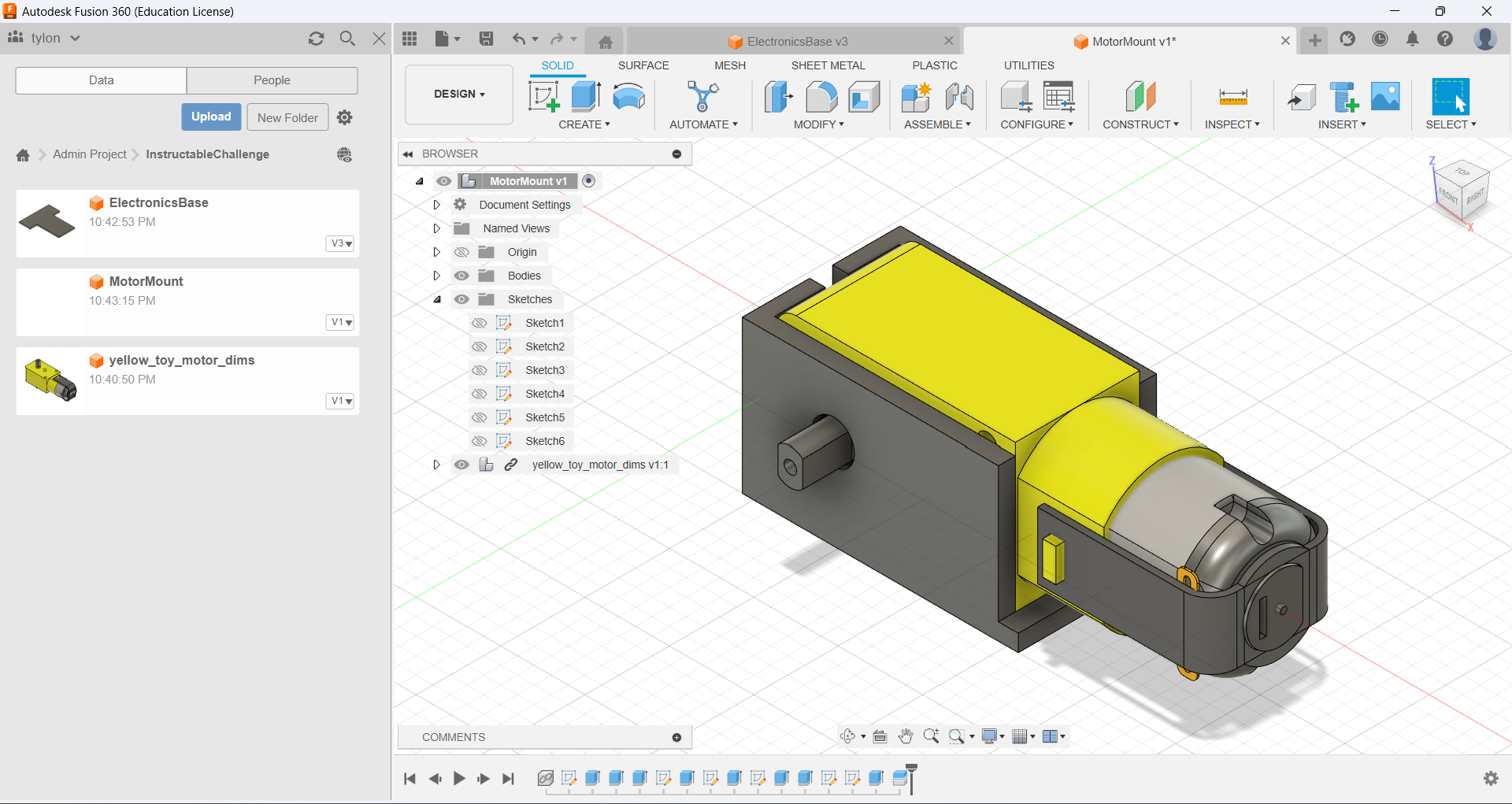
Task: Play the timeline
Action: click(459, 779)
